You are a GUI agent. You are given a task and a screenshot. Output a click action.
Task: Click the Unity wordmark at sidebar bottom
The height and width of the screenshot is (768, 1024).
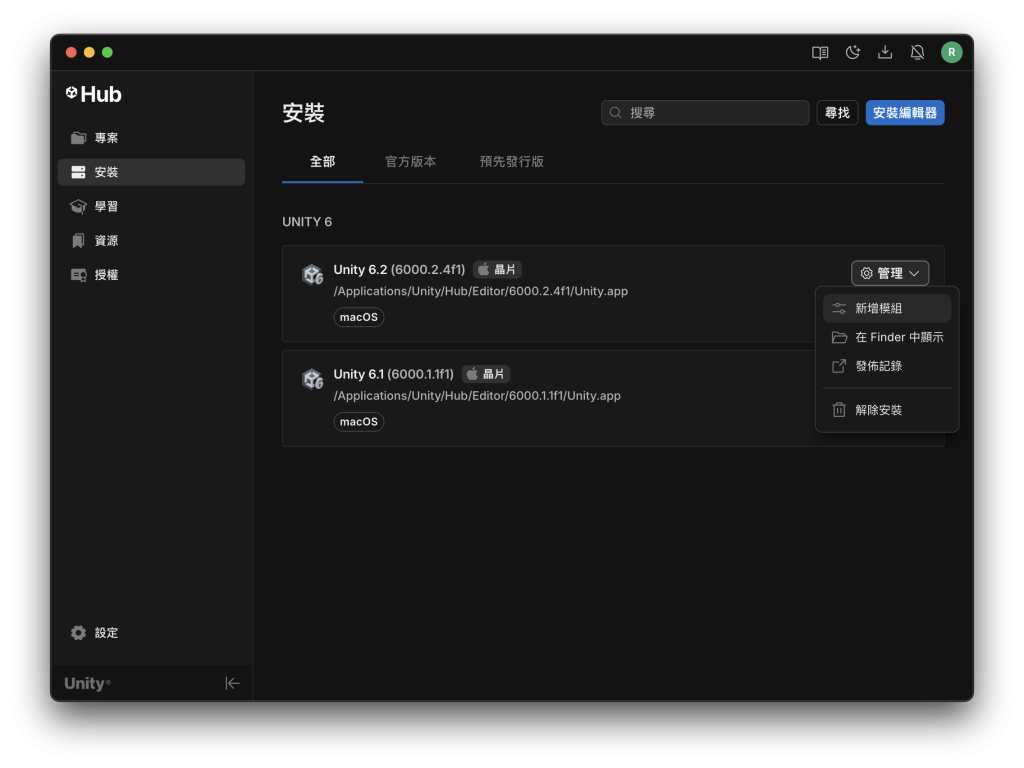pos(88,683)
